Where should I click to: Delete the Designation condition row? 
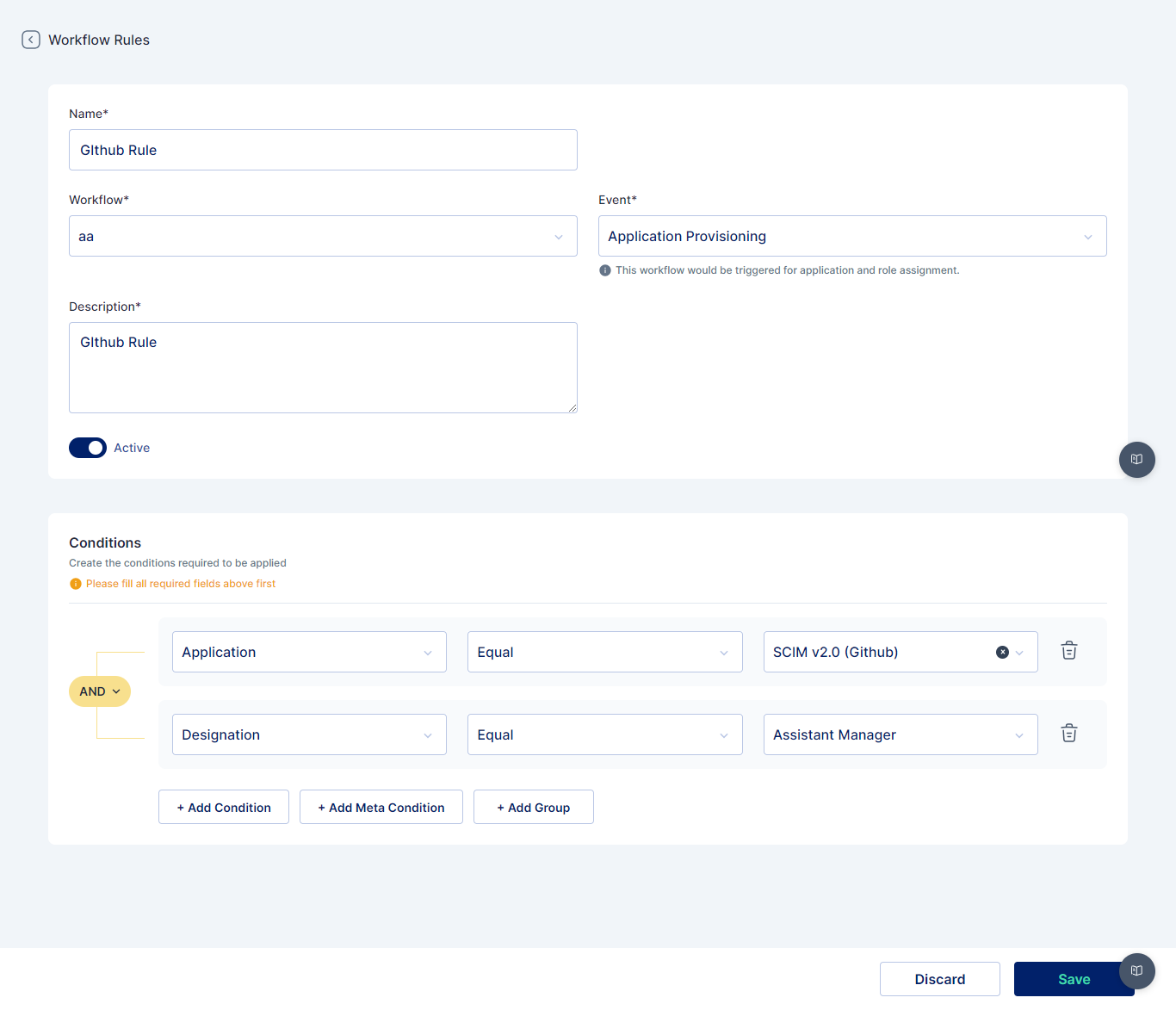pyautogui.click(x=1068, y=734)
